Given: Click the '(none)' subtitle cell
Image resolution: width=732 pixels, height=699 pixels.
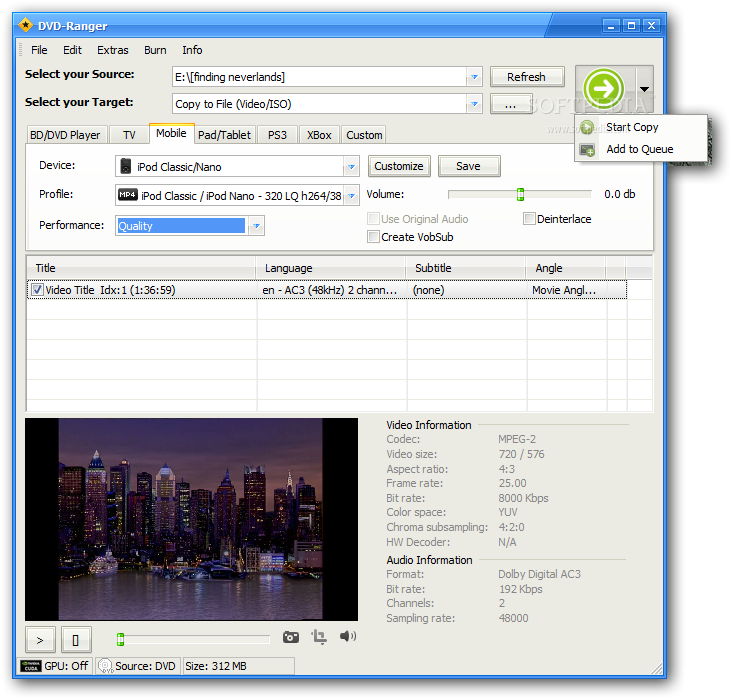Looking at the screenshot, I should coord(467,290).
